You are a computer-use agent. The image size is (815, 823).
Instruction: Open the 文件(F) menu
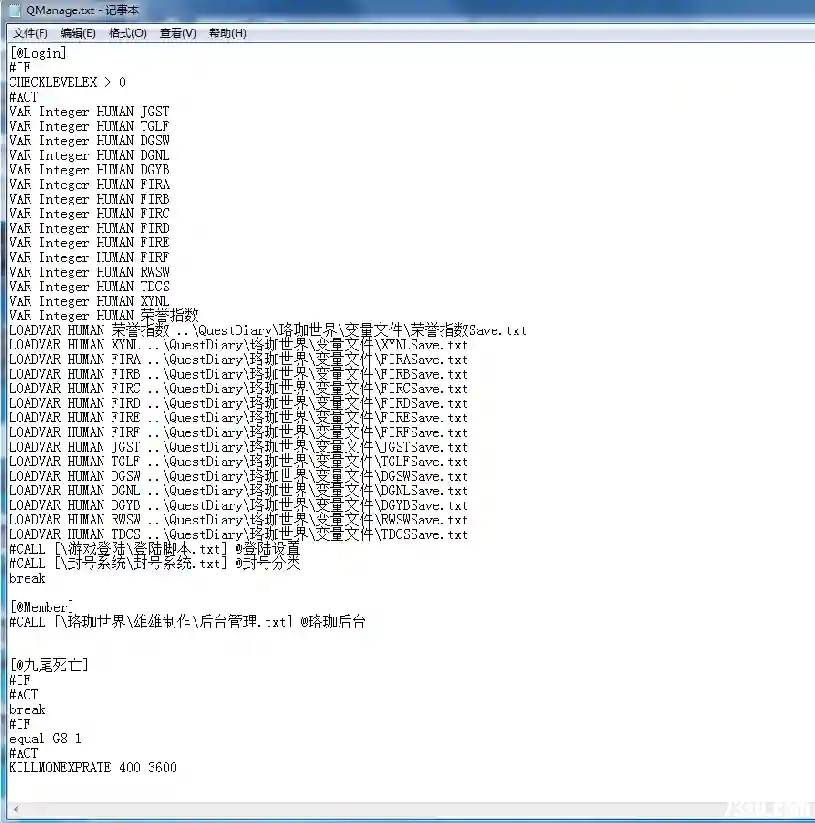[x=30, y=33]
